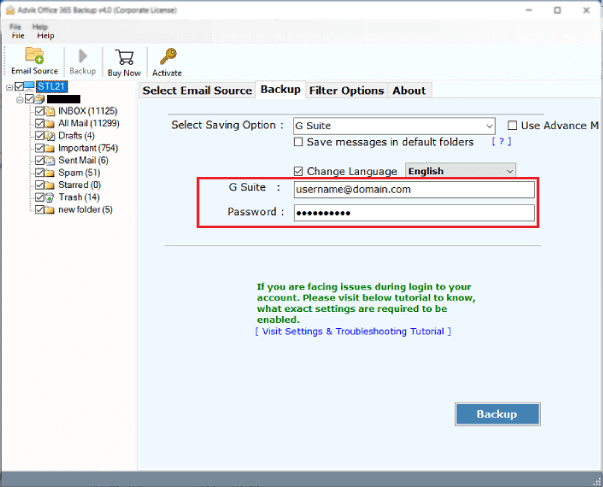Screen dimensions: 603x487
Task: Collapse the STL21 tree node
Action: [9, 88]
